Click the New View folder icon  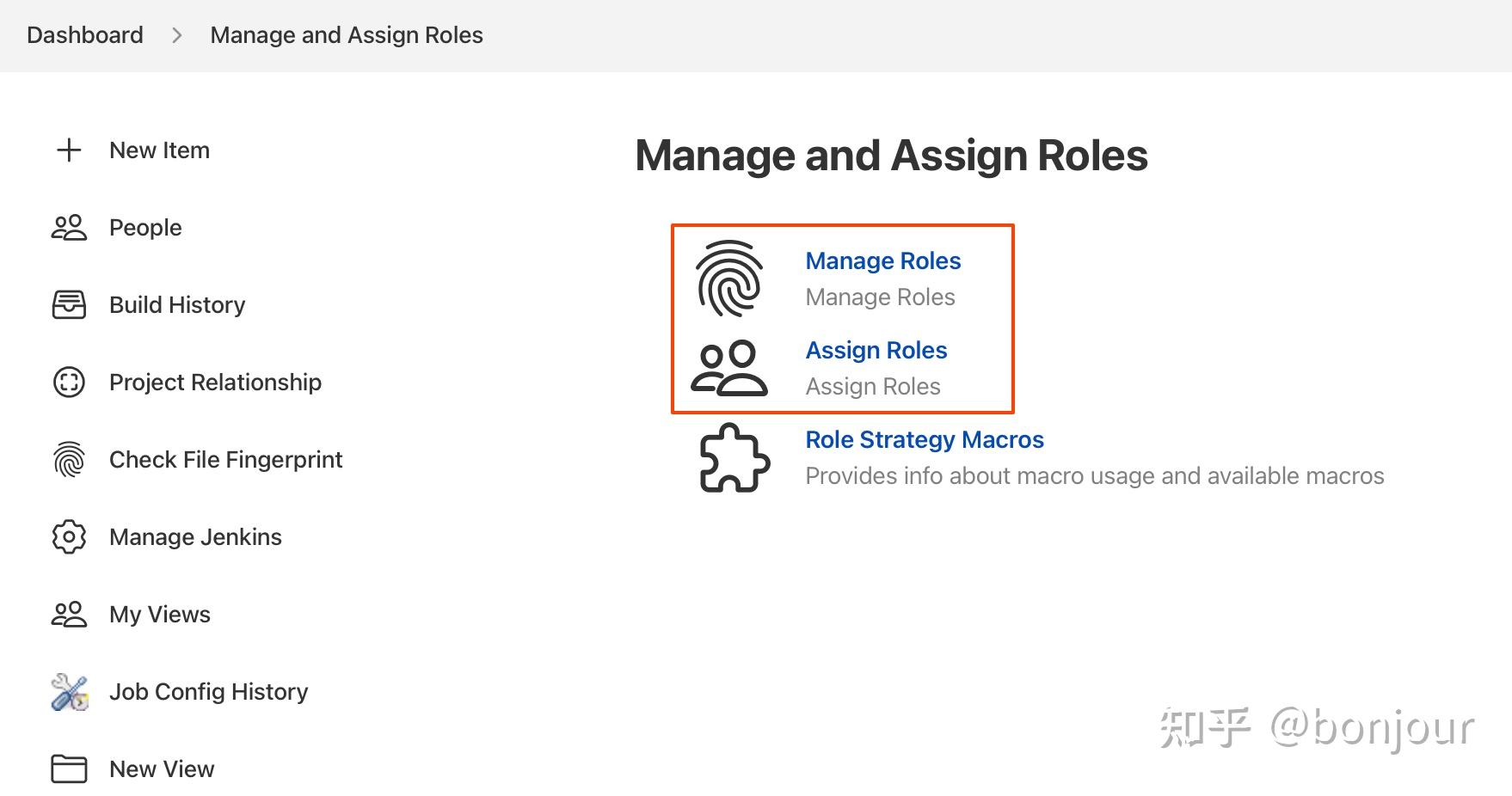(69, 769)
